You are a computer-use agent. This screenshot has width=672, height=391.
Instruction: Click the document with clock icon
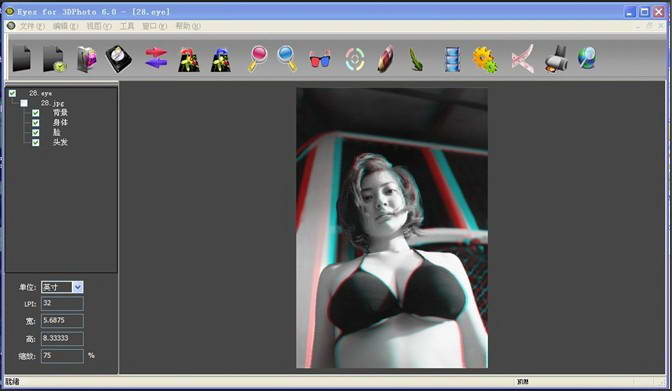(x=54, y=59)
